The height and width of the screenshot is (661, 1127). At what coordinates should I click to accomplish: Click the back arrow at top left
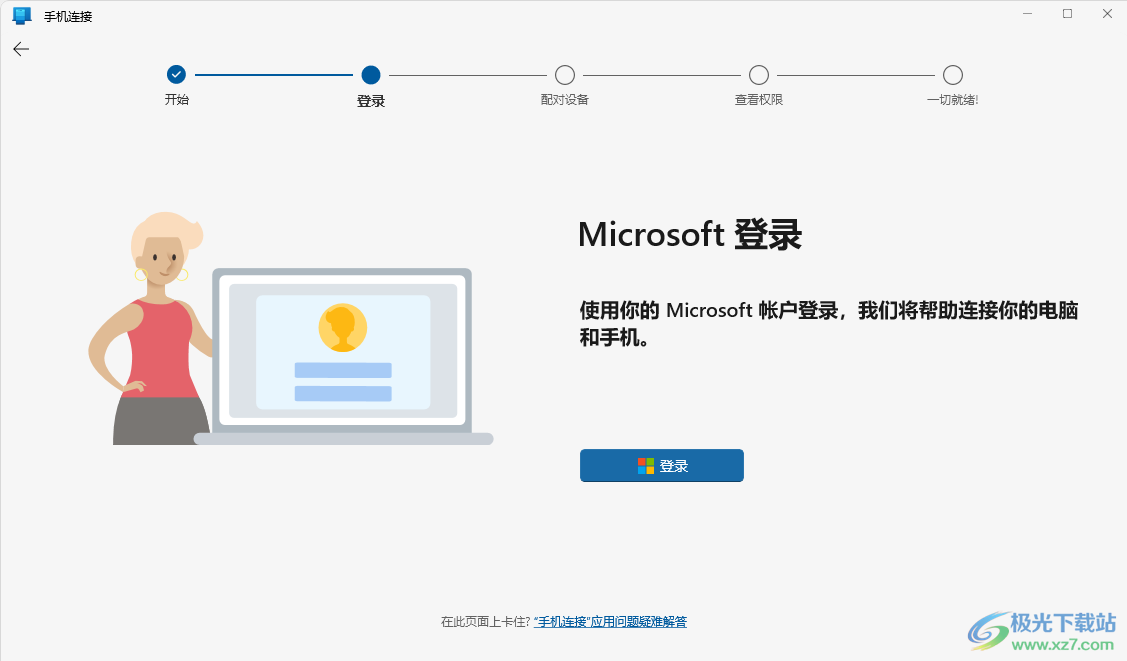click(20, 49)
